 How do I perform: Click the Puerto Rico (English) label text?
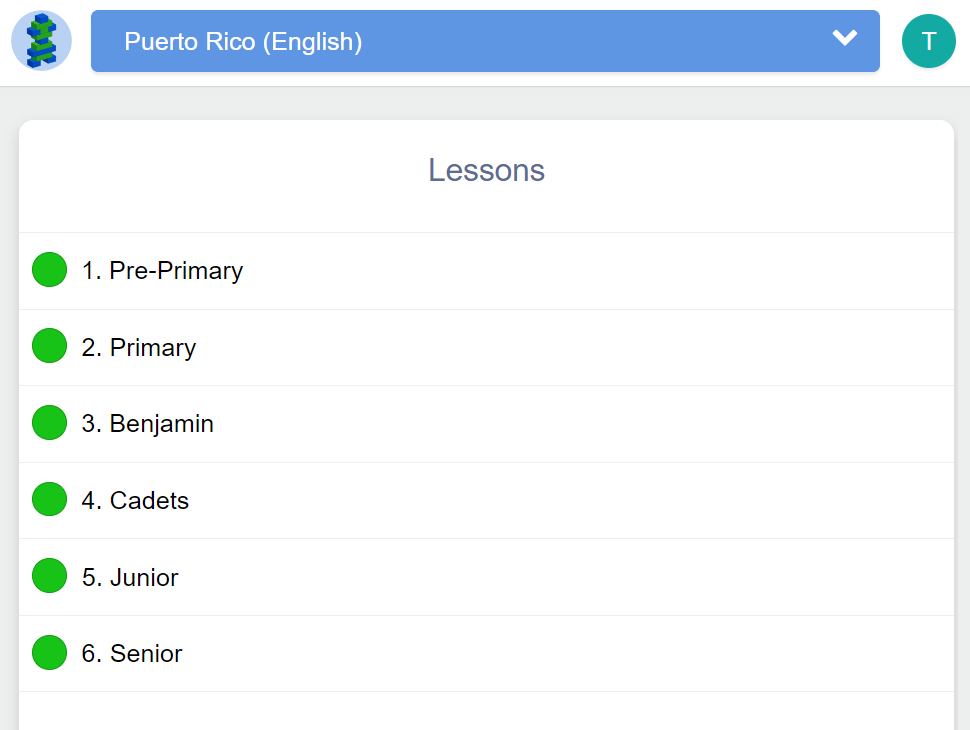[243, 42]
